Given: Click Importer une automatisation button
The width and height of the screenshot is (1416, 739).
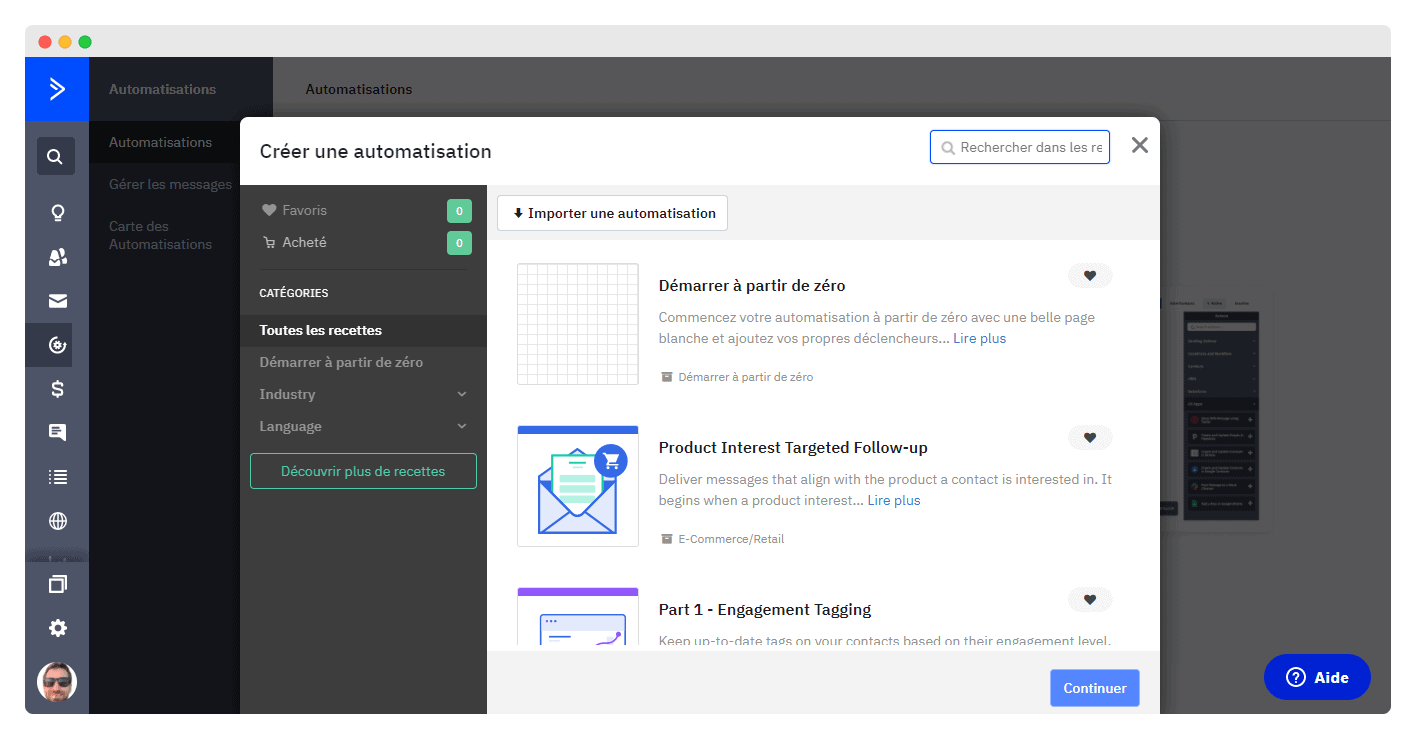Looking at the screenshot, I should (612, 213).
